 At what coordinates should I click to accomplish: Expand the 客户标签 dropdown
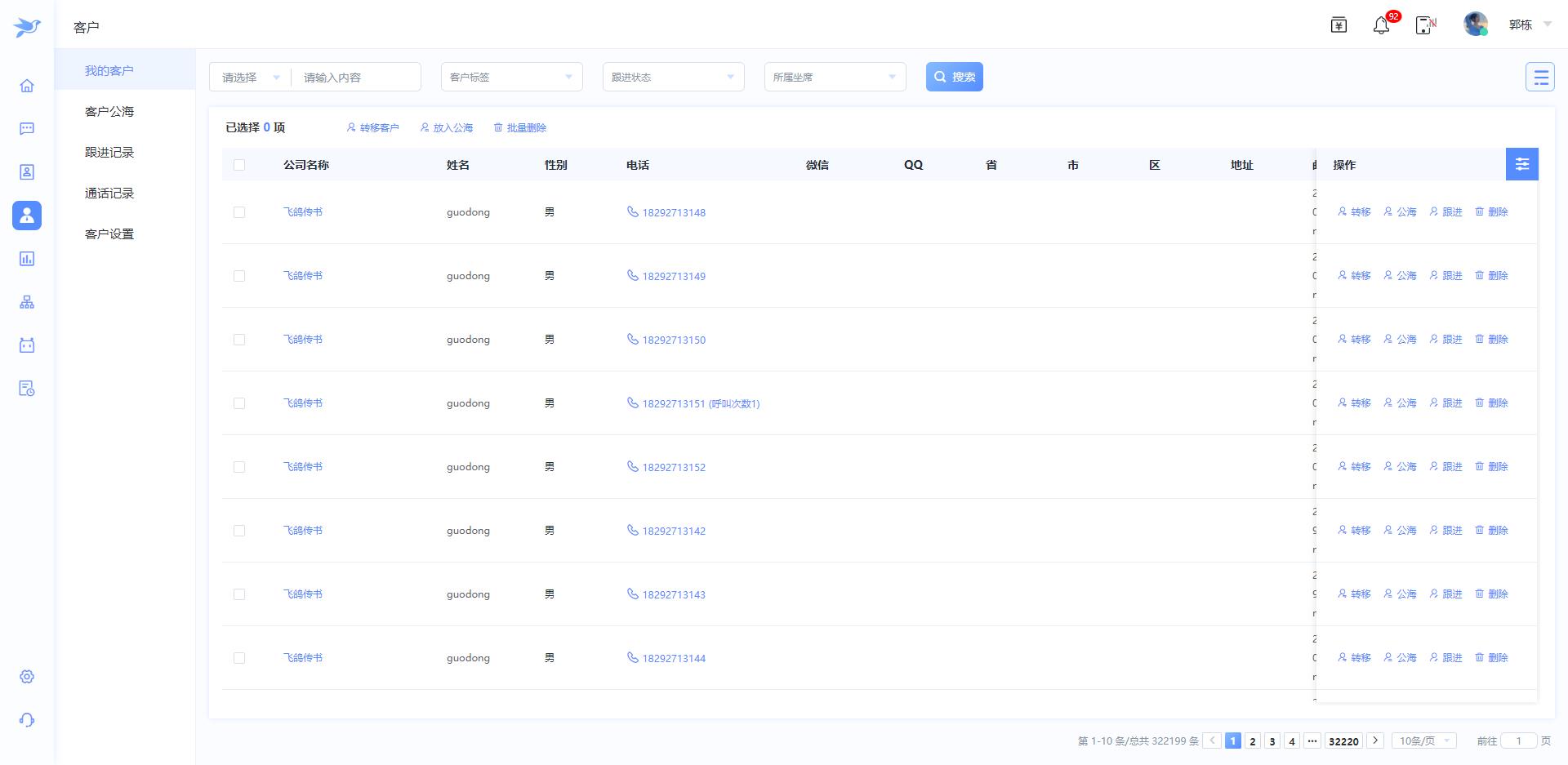coord(511,77)
